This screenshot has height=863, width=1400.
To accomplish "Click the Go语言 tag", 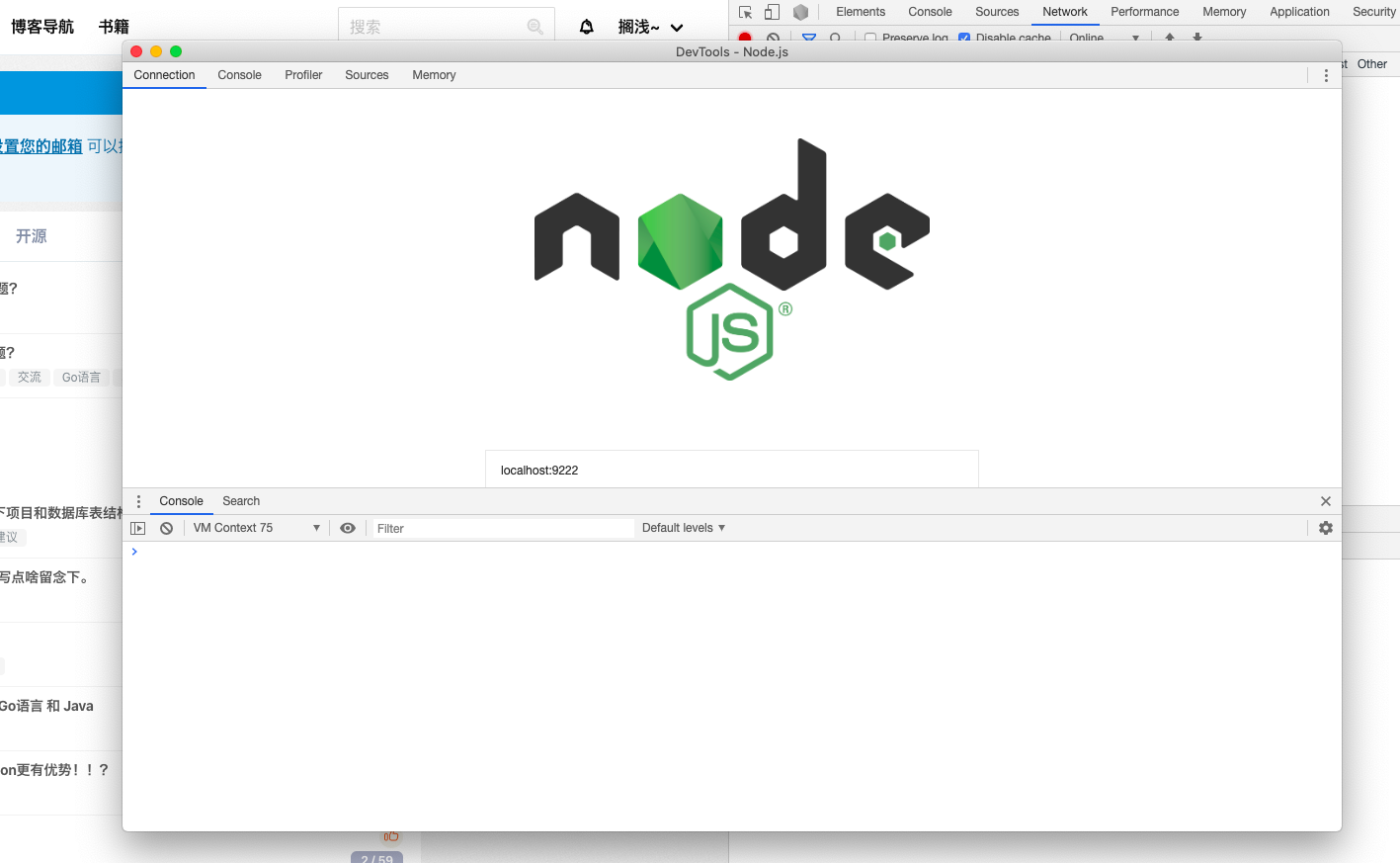I will [x=81, y=378].
